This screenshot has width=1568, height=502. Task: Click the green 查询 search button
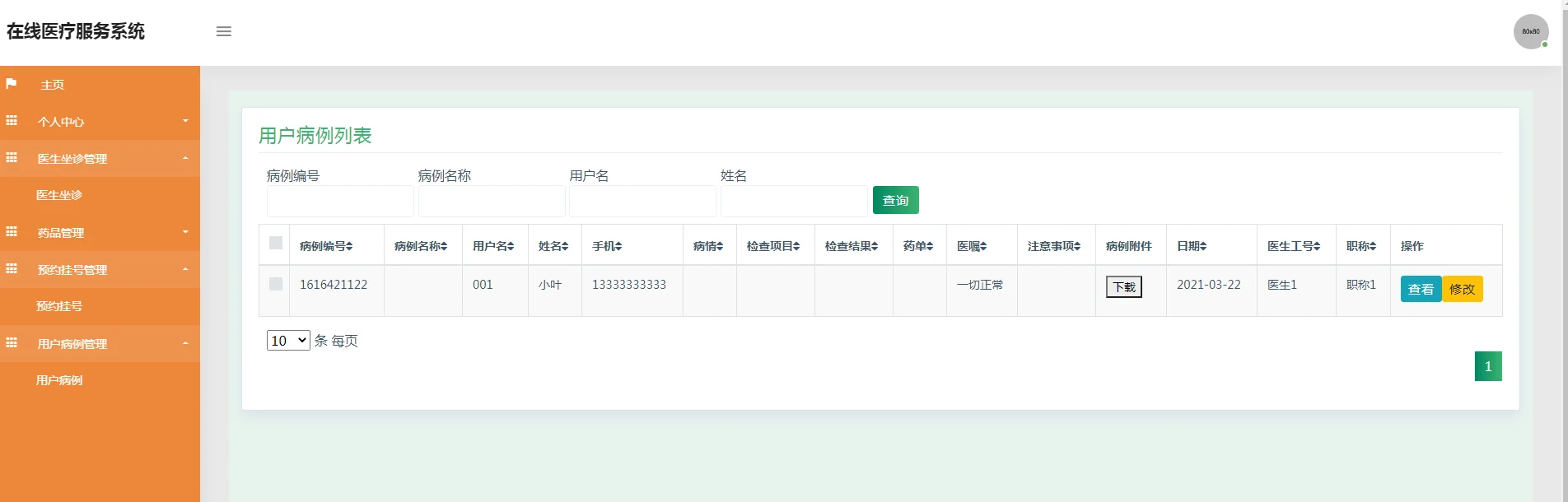click(x=896, y=200)
